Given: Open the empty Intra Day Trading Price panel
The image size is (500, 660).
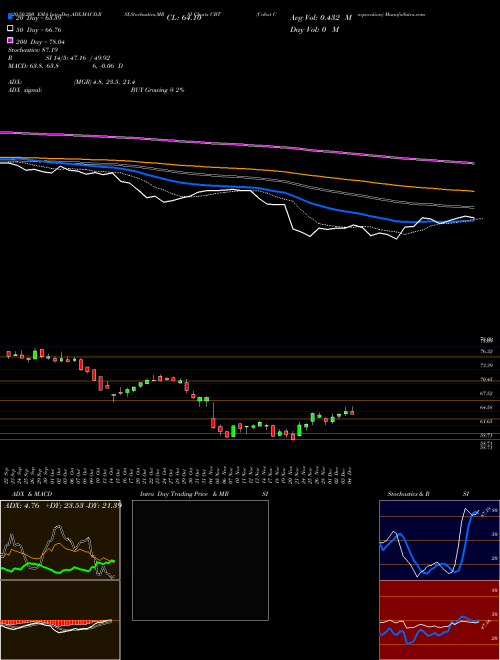Looking at the screenshot, I should pyautogui.click(x=200, y=560).
